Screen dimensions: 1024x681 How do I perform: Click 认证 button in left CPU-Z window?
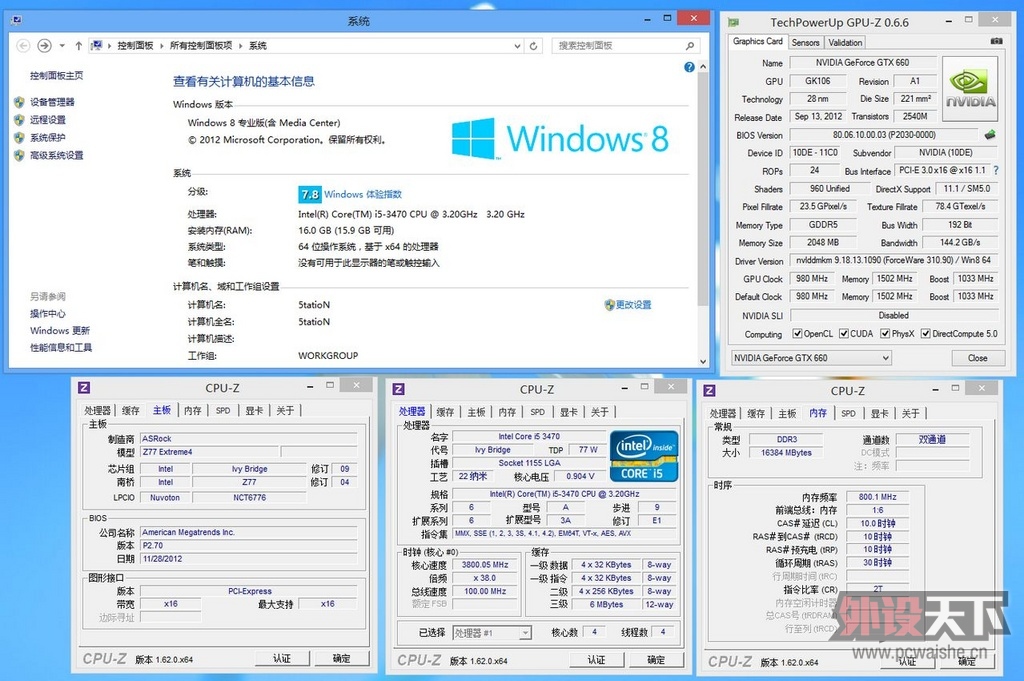pyautogui.click(x=282, y=658)
